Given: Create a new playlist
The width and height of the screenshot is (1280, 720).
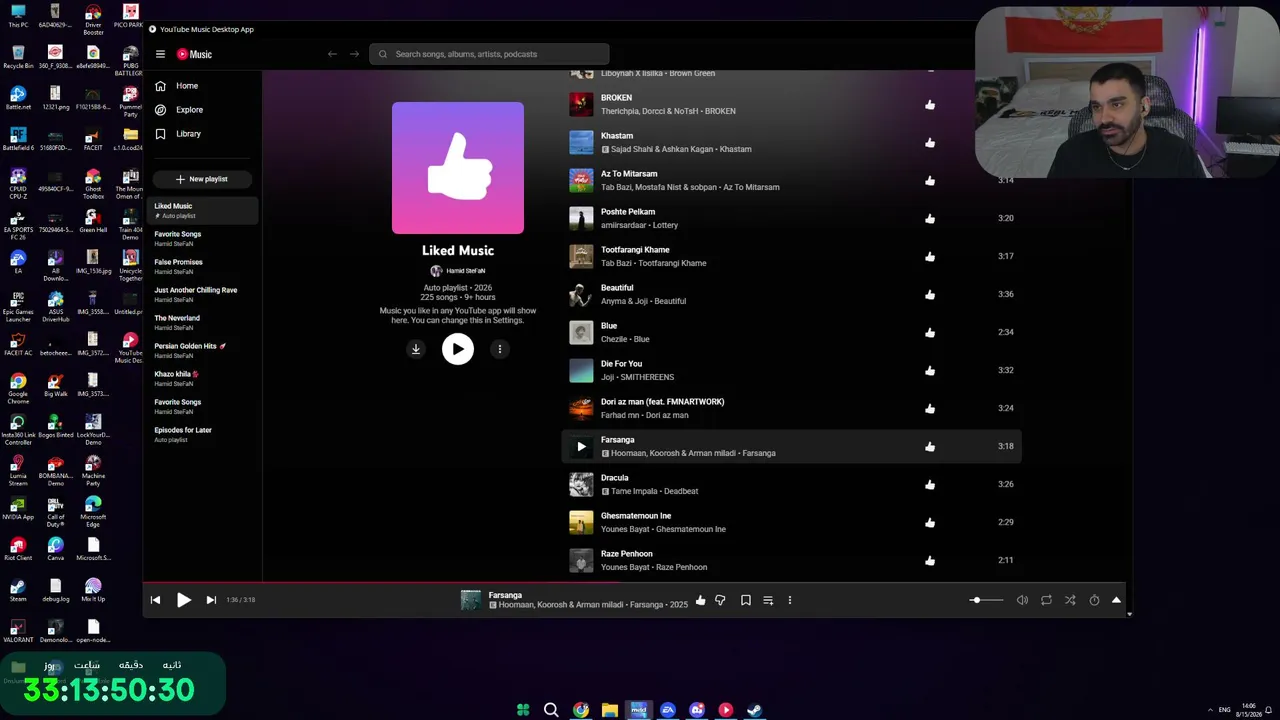Looking at the screenshot, I should [x=202, y=179].
